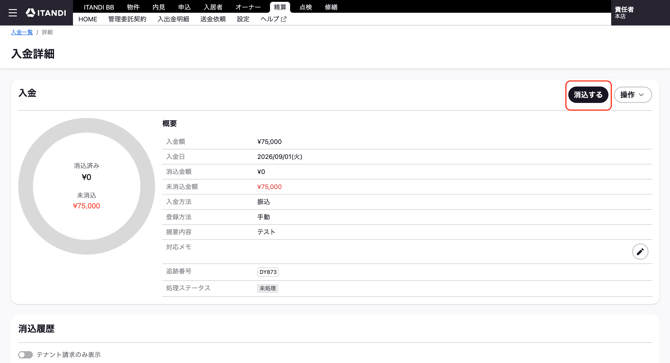
Task: Open the 管理委託契約 menu
Action: [x=127, y=19]
